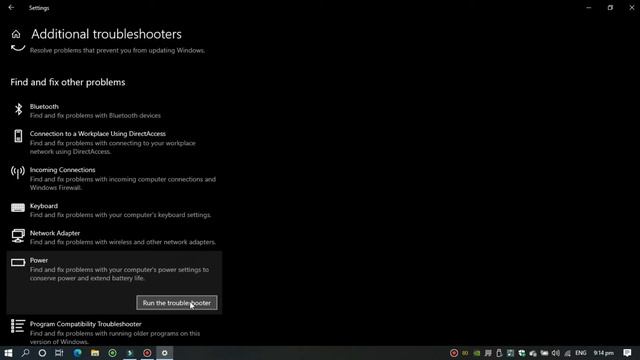Launch Microsoft Edge from taskbar

pyautogui.click(x=78, y=353)
